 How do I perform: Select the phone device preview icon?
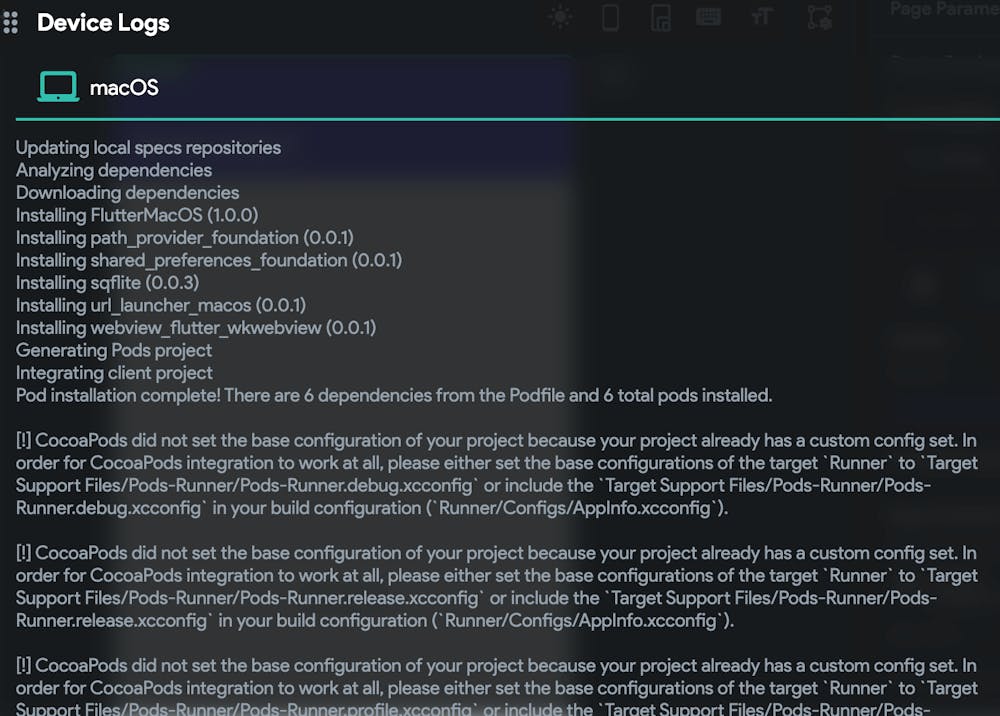click(610, 17)
